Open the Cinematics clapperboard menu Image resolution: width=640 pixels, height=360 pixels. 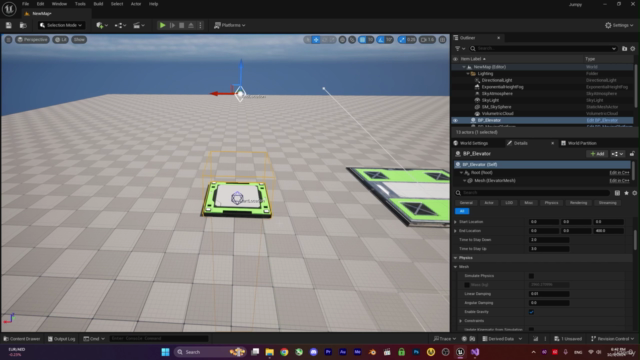(x=139, y=25)
